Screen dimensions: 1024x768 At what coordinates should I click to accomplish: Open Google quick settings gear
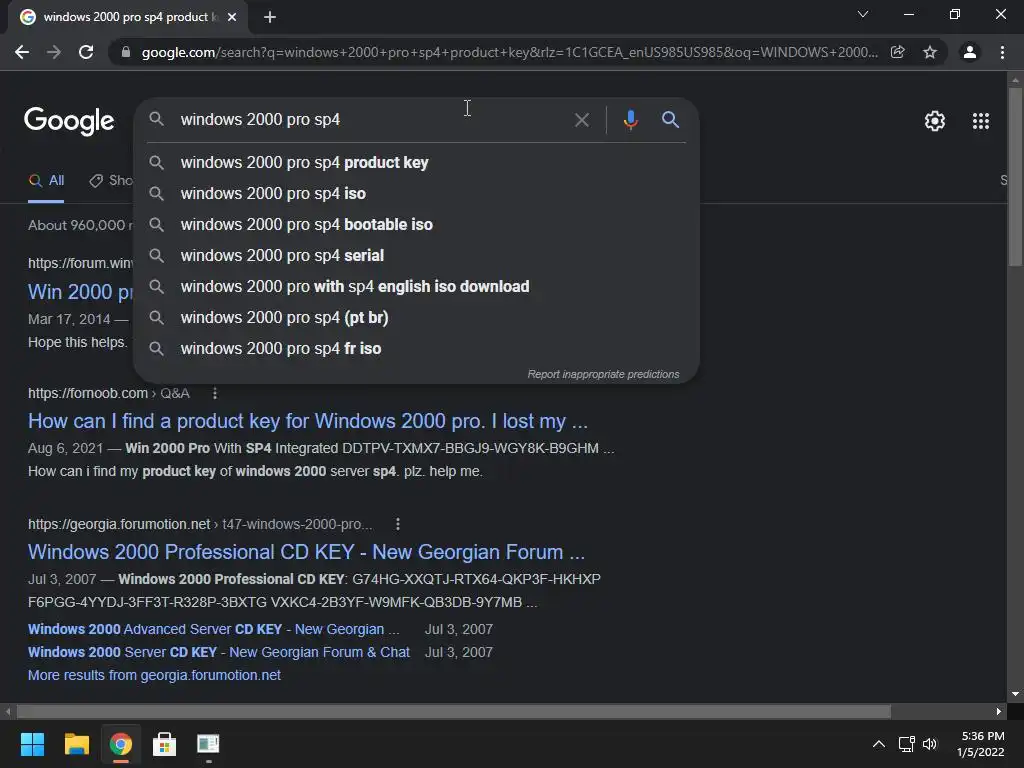point(935,121)
